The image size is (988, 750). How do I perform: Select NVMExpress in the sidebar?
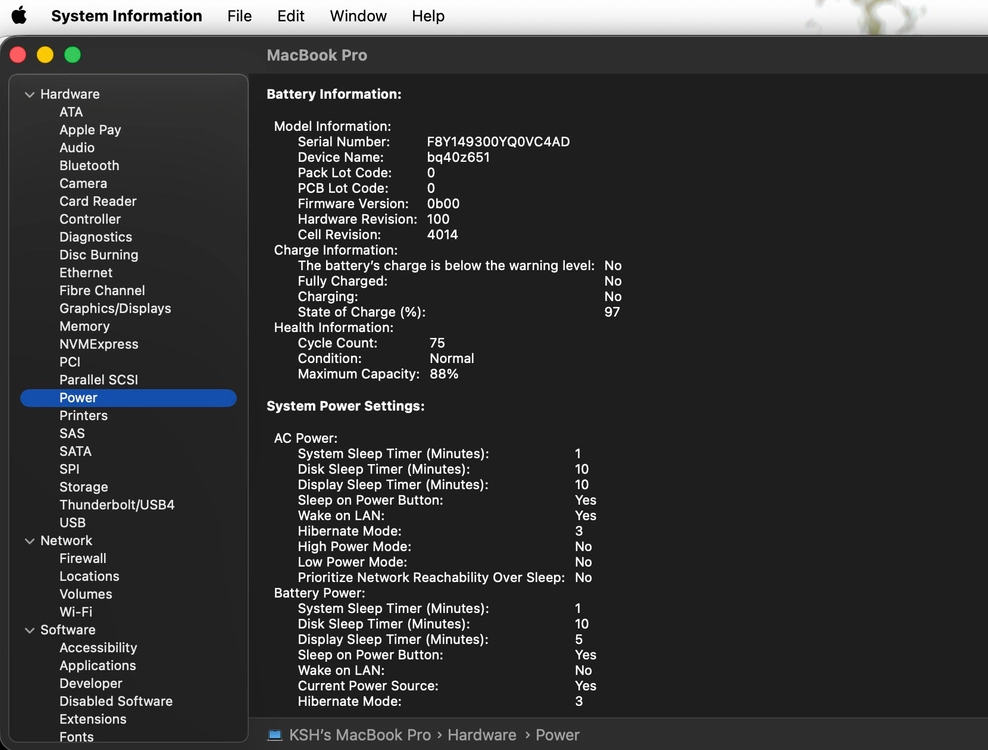(x=99, y=344)
